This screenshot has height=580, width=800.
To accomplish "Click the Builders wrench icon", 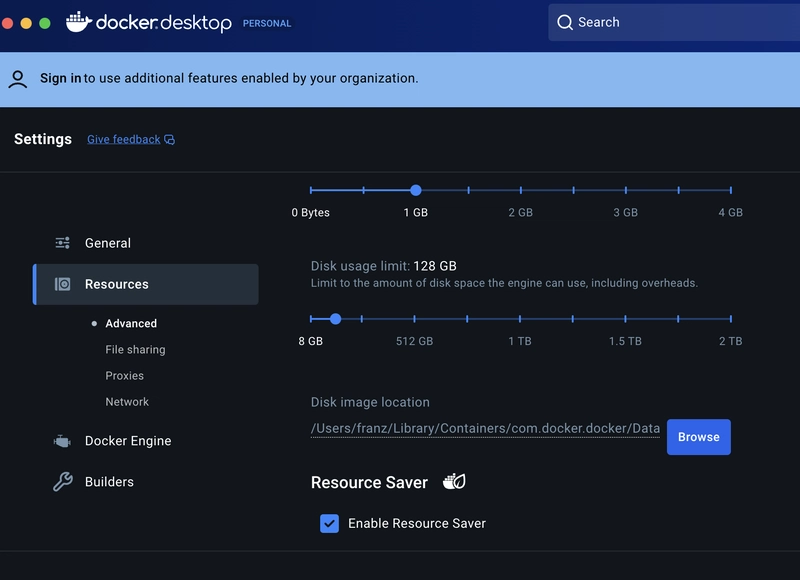I will click(x=63, y=482).
